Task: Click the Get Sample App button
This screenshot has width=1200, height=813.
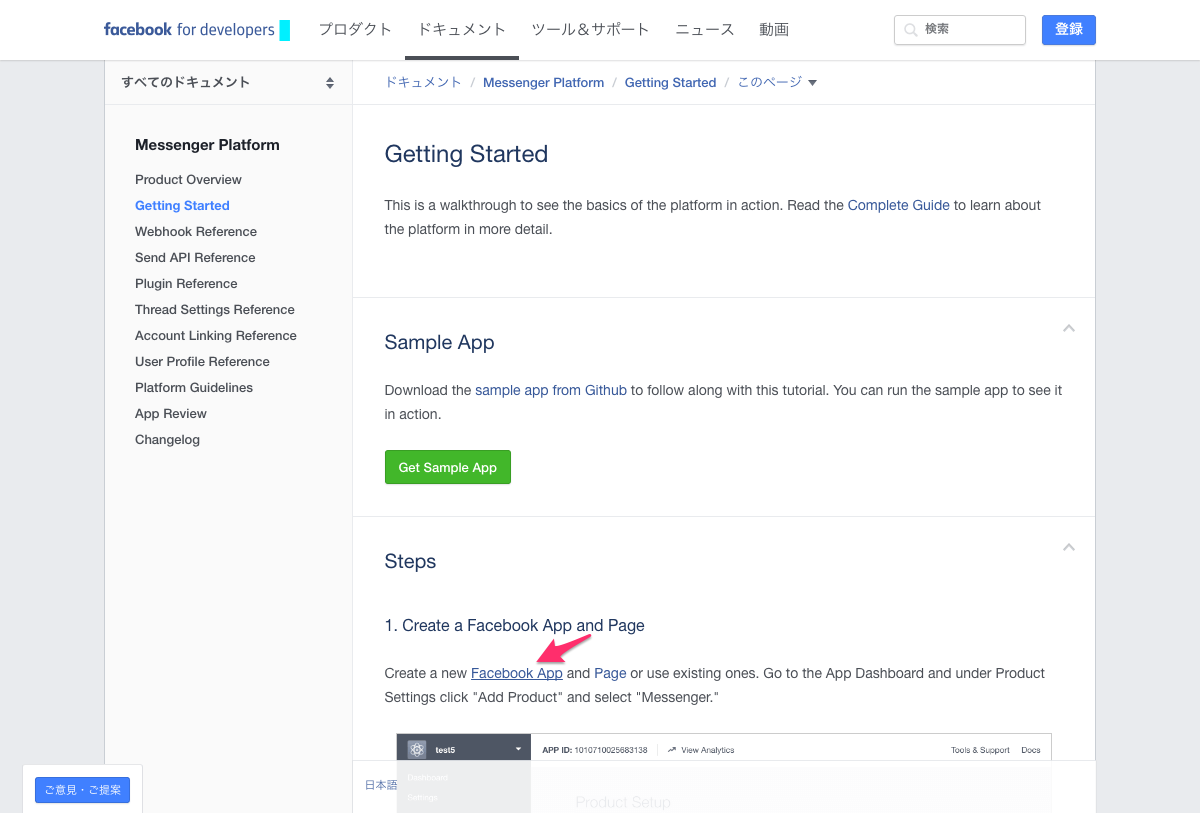Action: (447, 467)
